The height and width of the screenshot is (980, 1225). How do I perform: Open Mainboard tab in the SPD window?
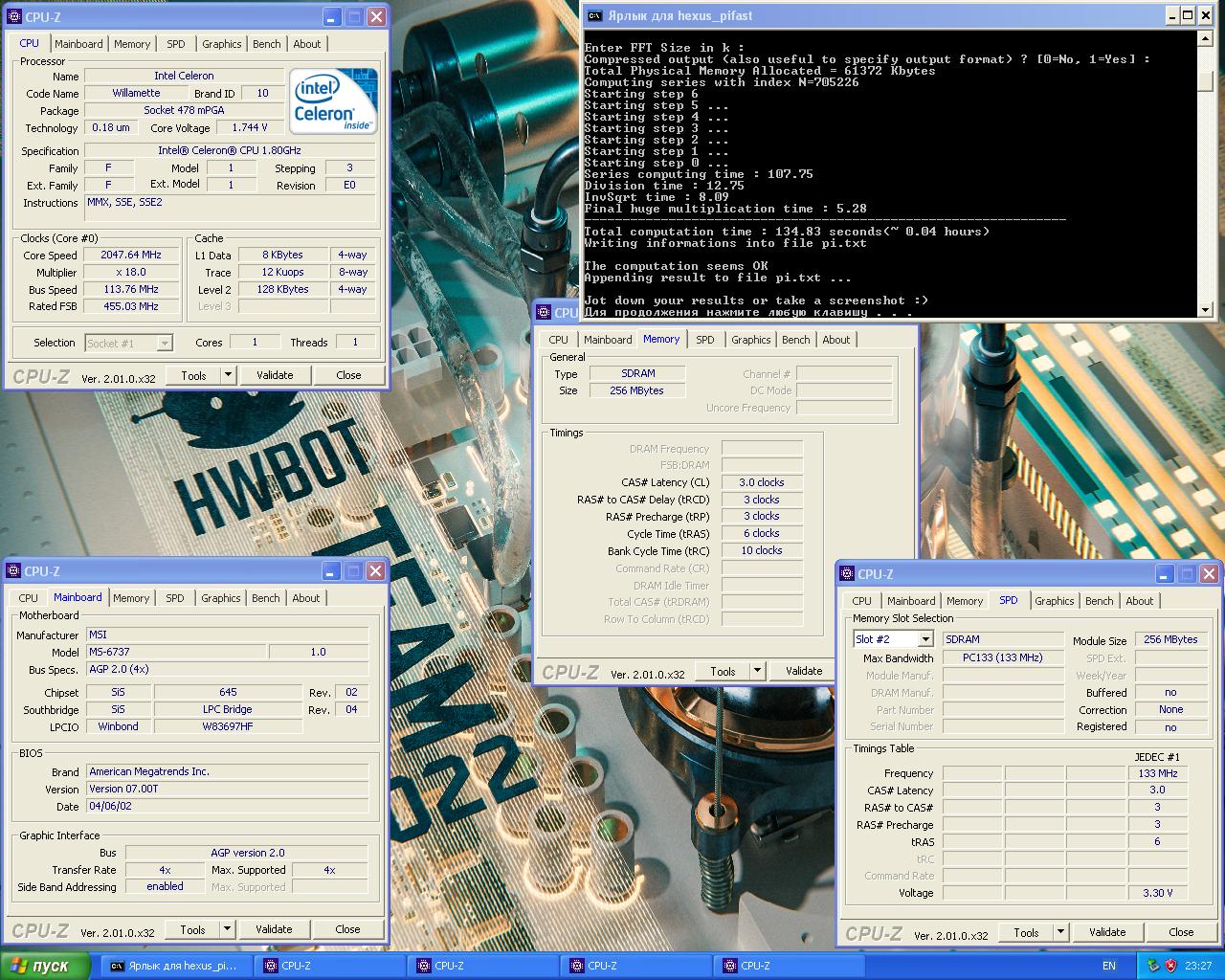tap(911, 601)
